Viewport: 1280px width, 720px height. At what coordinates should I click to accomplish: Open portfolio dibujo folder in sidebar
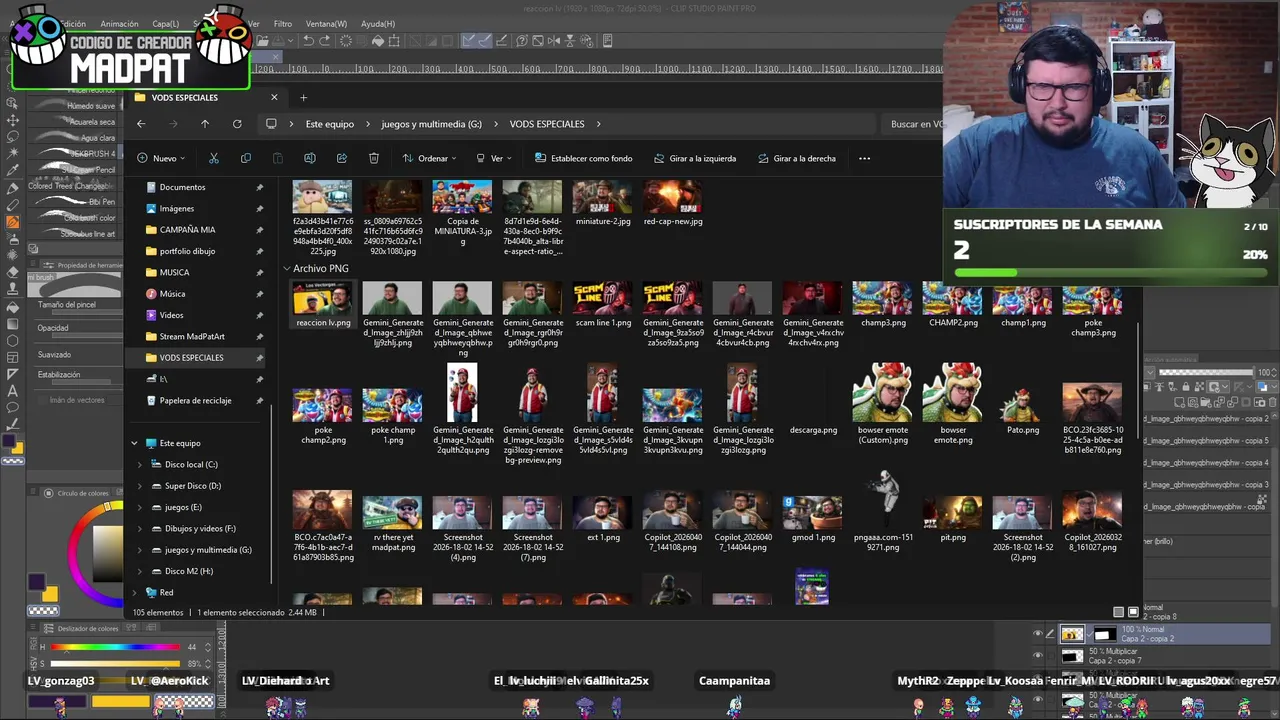[x=187, y=251]
